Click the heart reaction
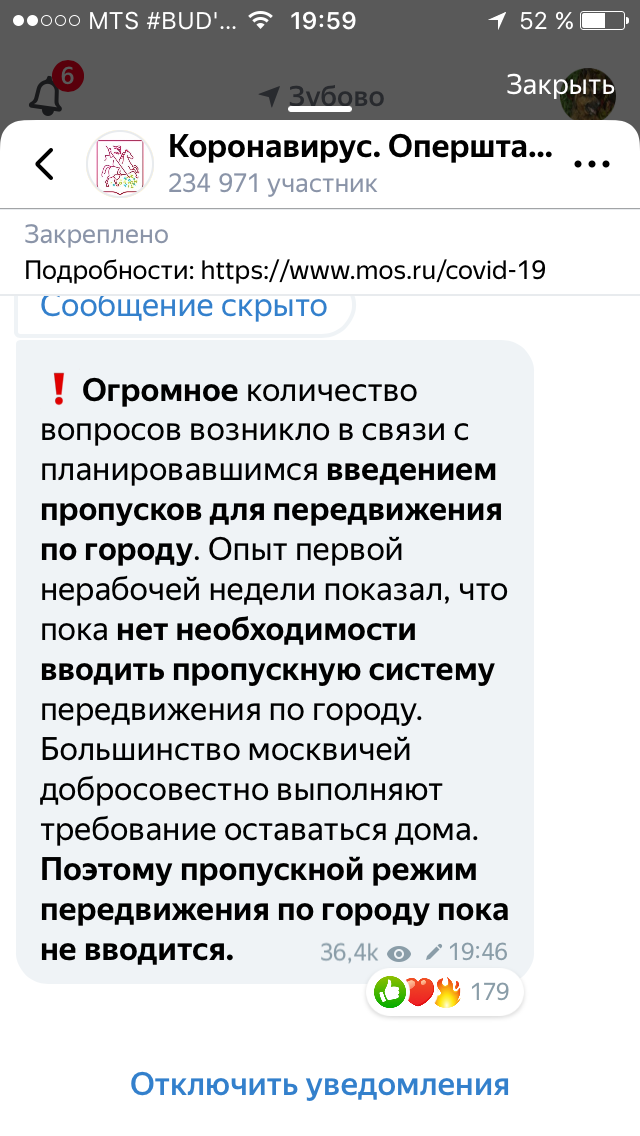 click(x=418, y=992)
